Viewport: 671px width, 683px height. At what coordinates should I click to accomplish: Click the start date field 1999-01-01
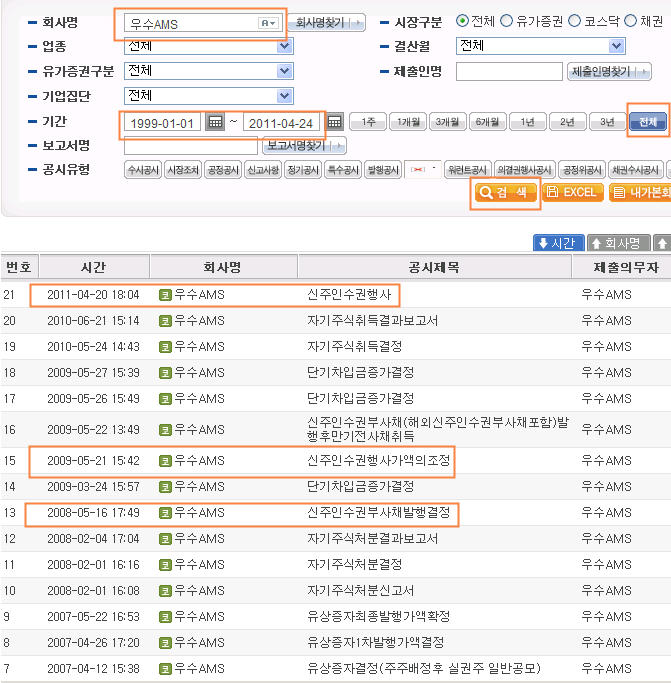[x=162, y=122]
